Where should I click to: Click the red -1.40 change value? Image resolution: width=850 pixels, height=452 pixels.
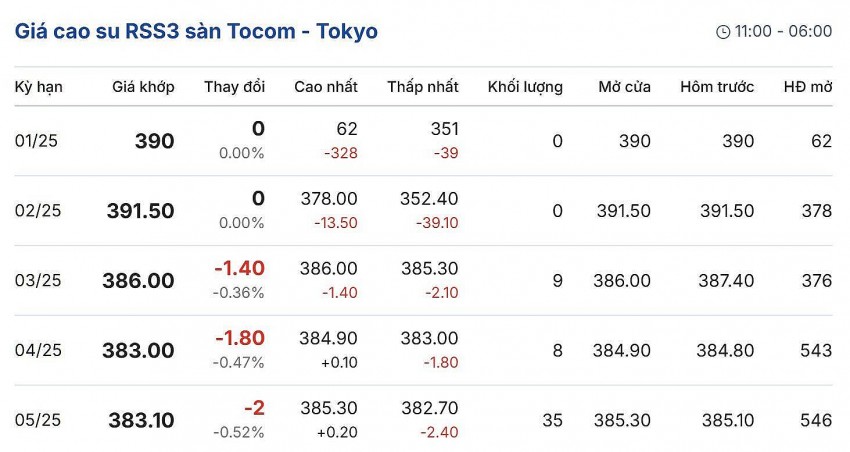tap(239, 269)
